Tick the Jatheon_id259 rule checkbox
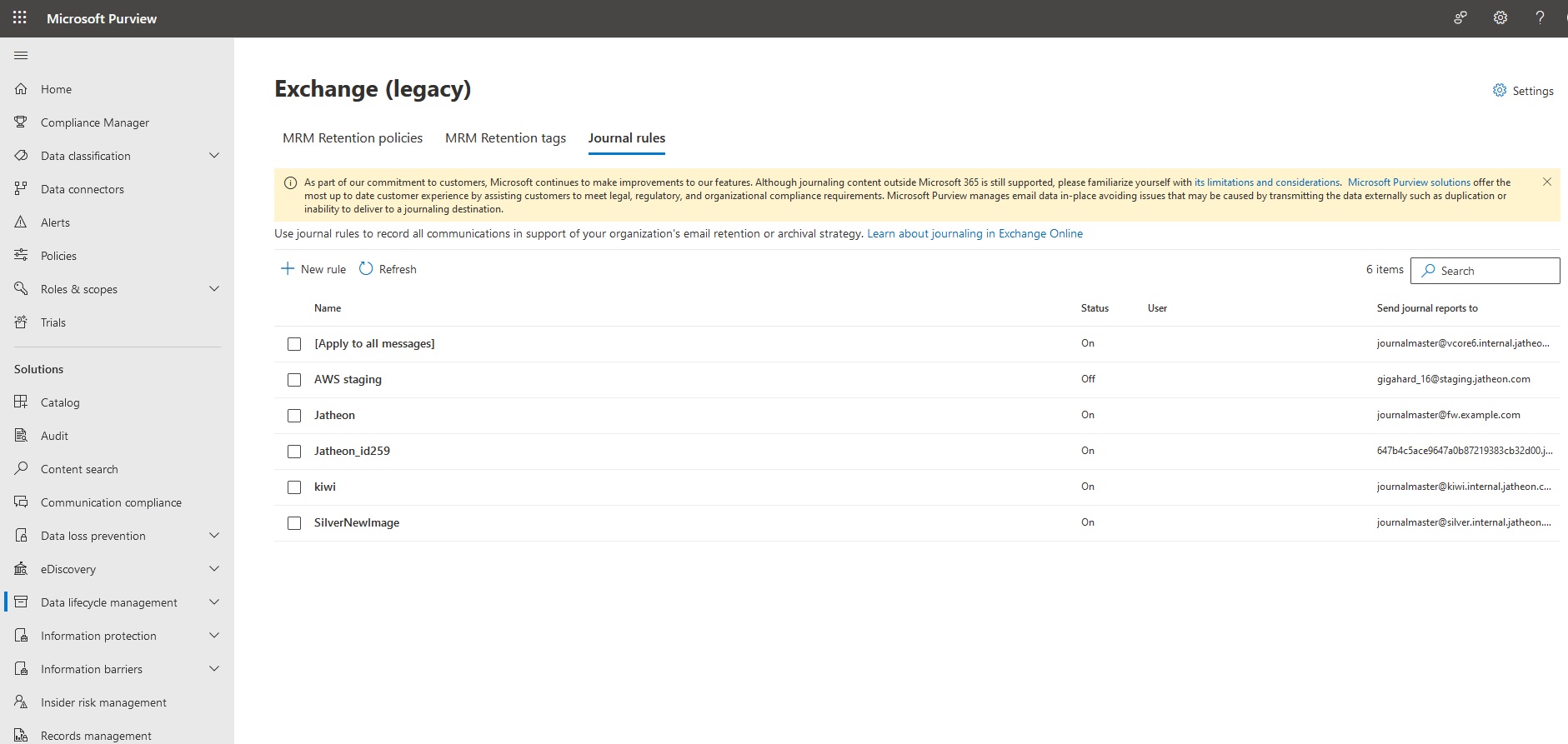Viewport: 1568px width, 744px height. (x=294, y=452)
